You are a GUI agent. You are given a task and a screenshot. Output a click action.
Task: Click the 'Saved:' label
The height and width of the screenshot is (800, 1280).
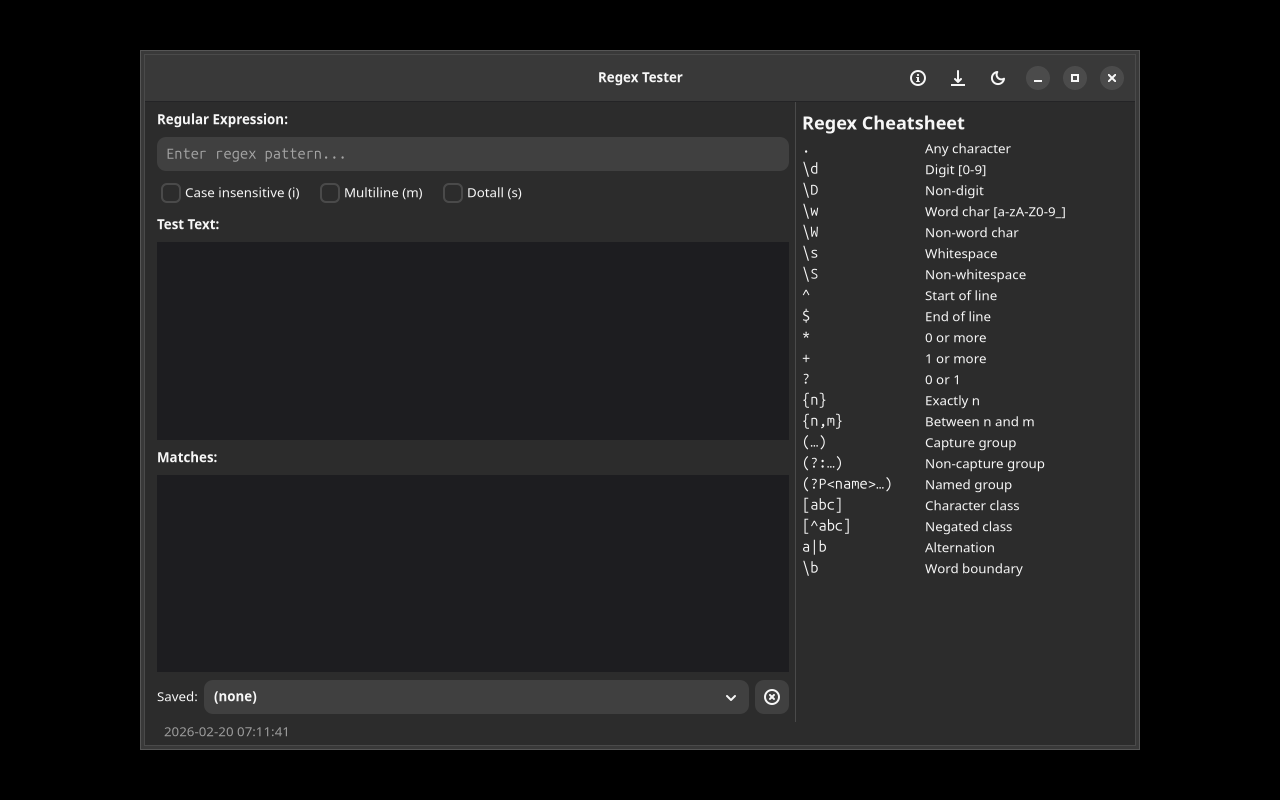click(177, 697)
